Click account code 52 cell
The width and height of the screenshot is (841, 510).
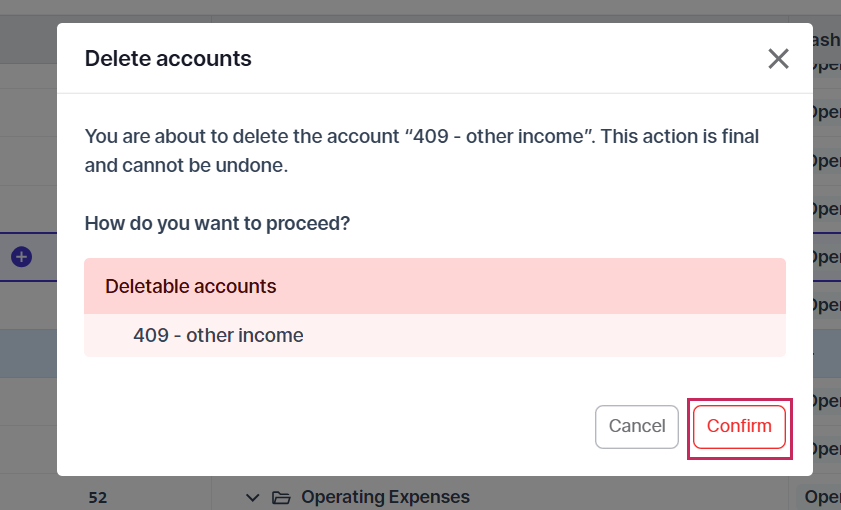97,497
